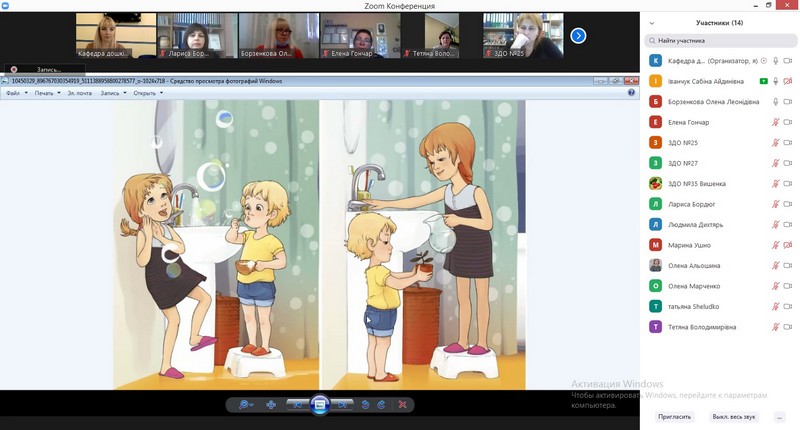Unmute Елена Гончар microphone
Viewport: 800px width, 430px height.
(776, 122)
